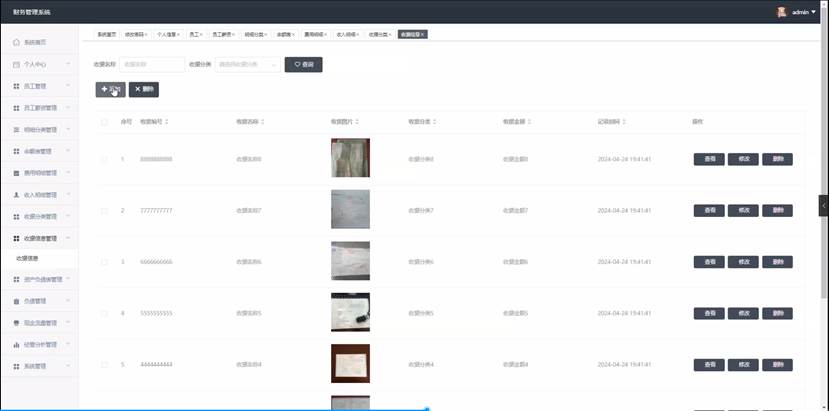The height and width of the screenshot is (411, 829).
Task: Click the 员工管理 grid icon
Action: click(16, 86)
